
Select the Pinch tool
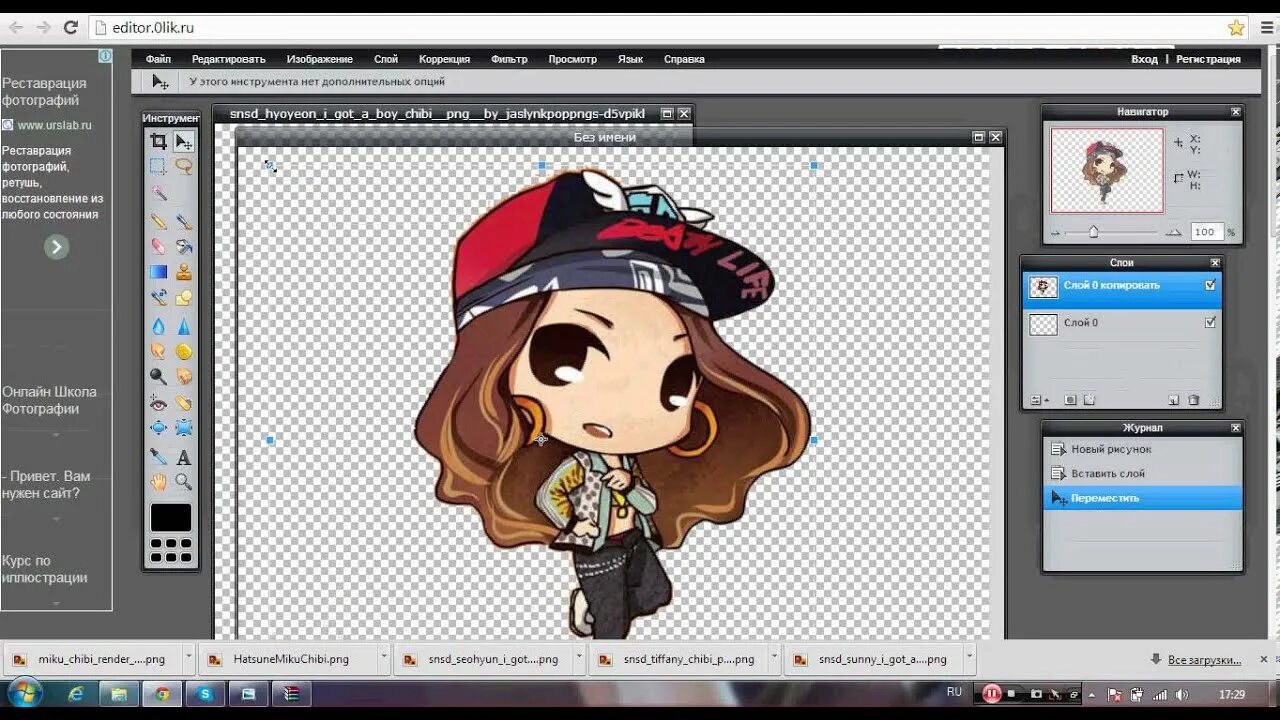pyautogui.click(x=184, y=428)
